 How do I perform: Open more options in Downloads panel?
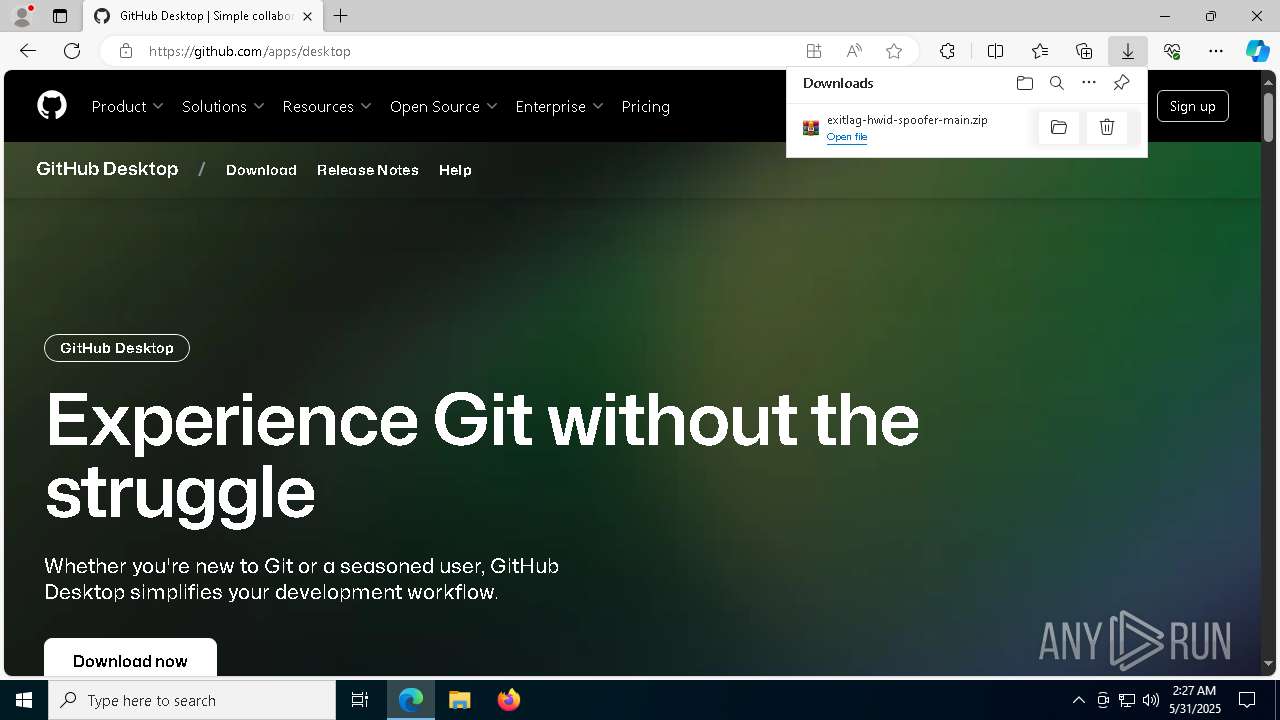[x=1089, y=83]
